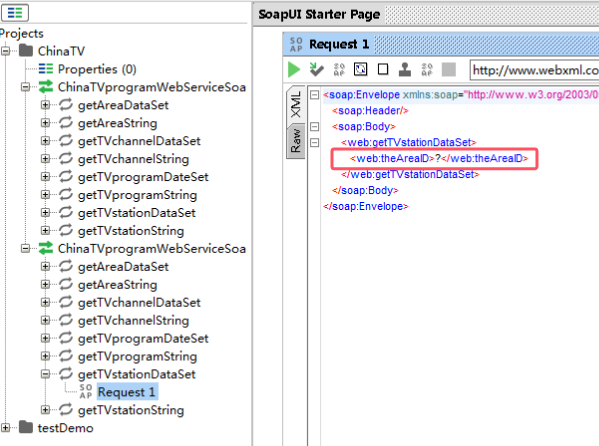
Task: Fold the soap:Body element in editor
Action: click(x=314, y=127)
